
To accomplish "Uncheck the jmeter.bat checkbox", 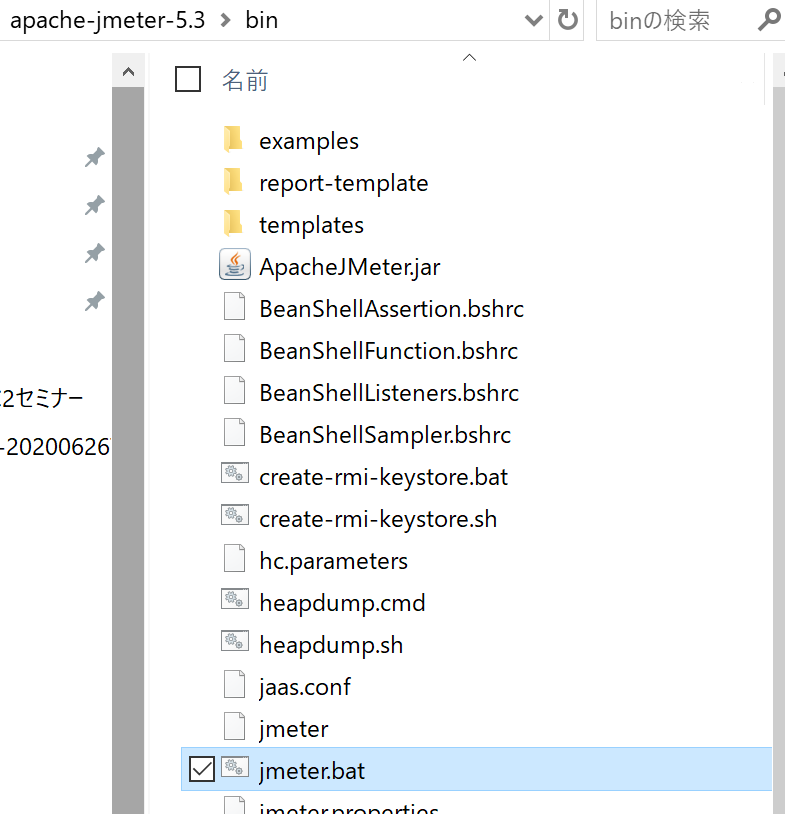I will pyautogui.click(x=202, y=769).
